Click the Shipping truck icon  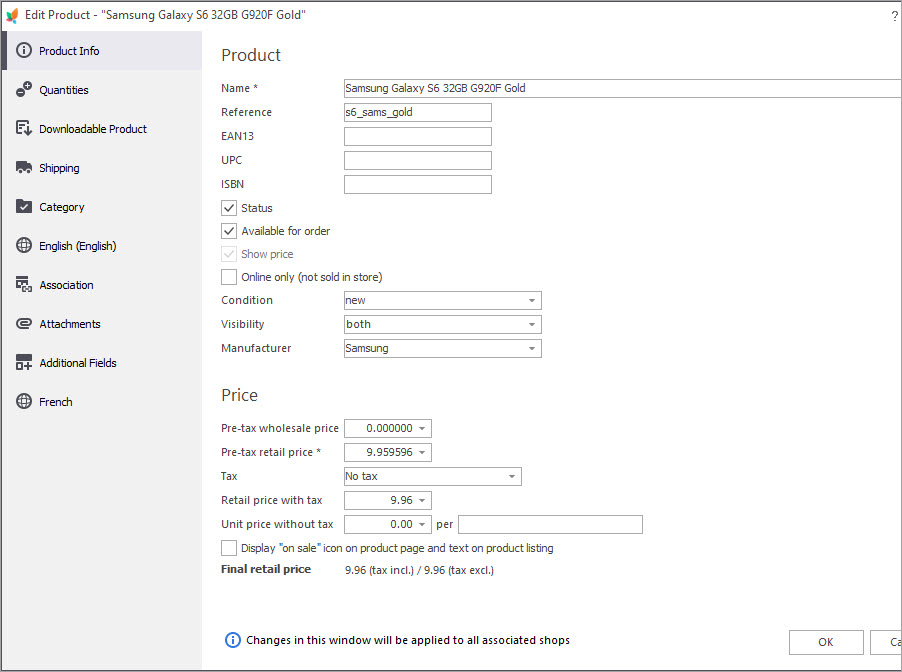24,167
